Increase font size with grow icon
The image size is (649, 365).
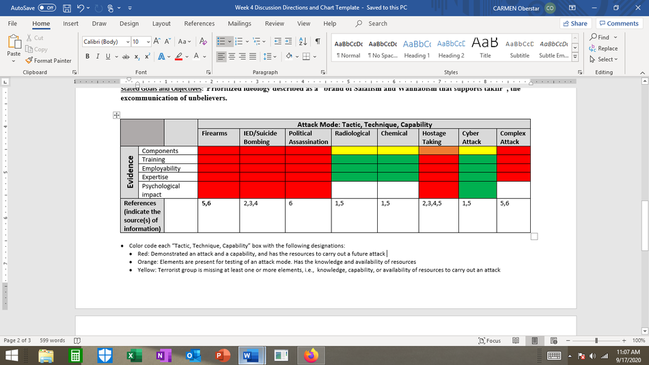point(156,41)
